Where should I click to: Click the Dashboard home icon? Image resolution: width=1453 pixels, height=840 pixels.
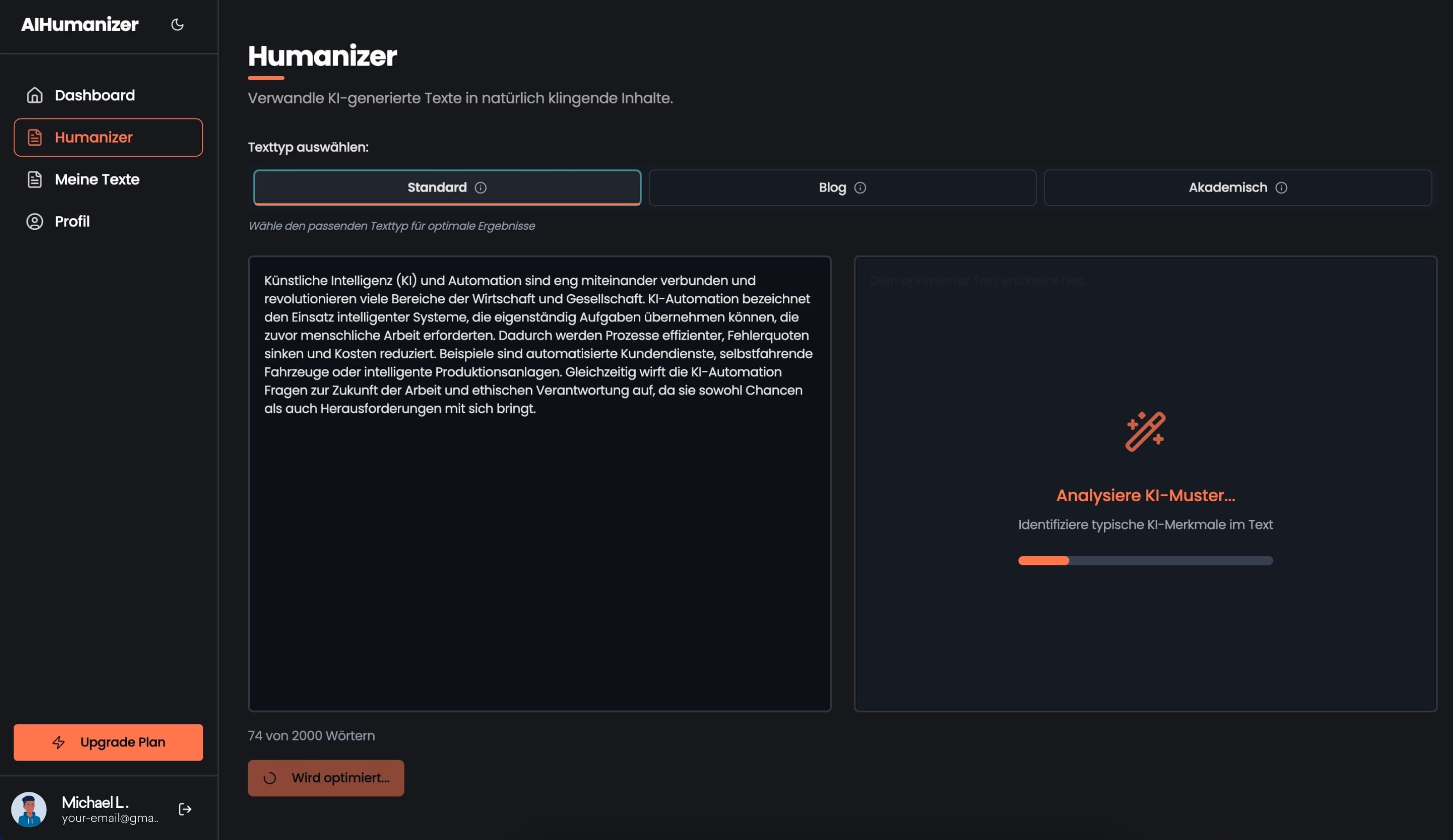pyautogui.click(x=35, y=95)
